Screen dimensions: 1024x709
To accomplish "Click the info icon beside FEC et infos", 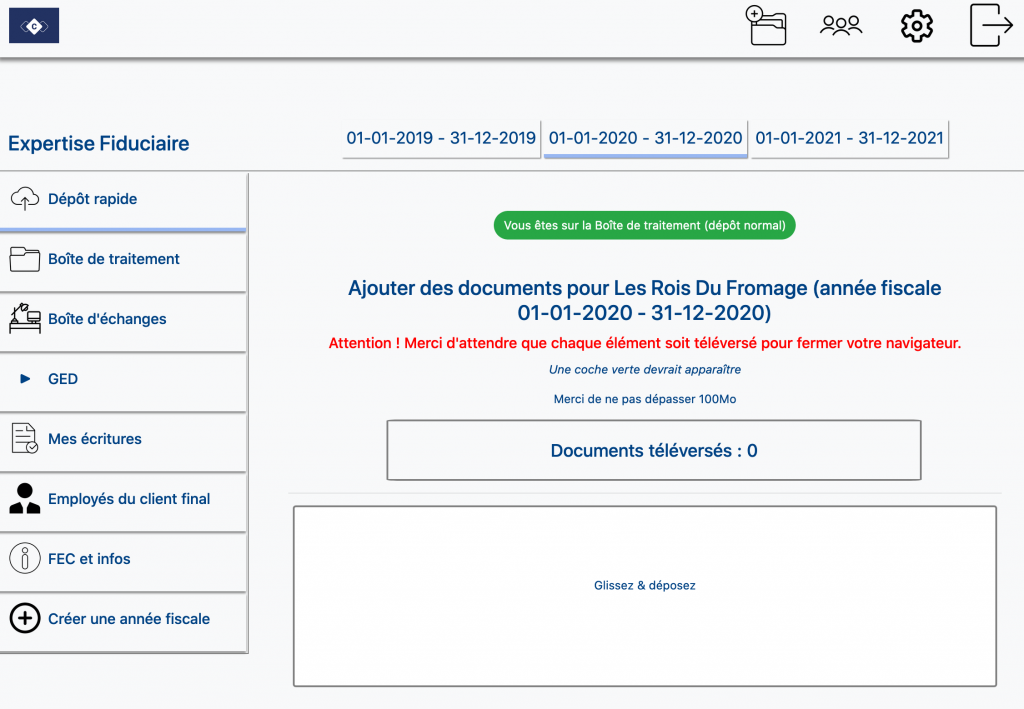I will click(x=25, y=558).
